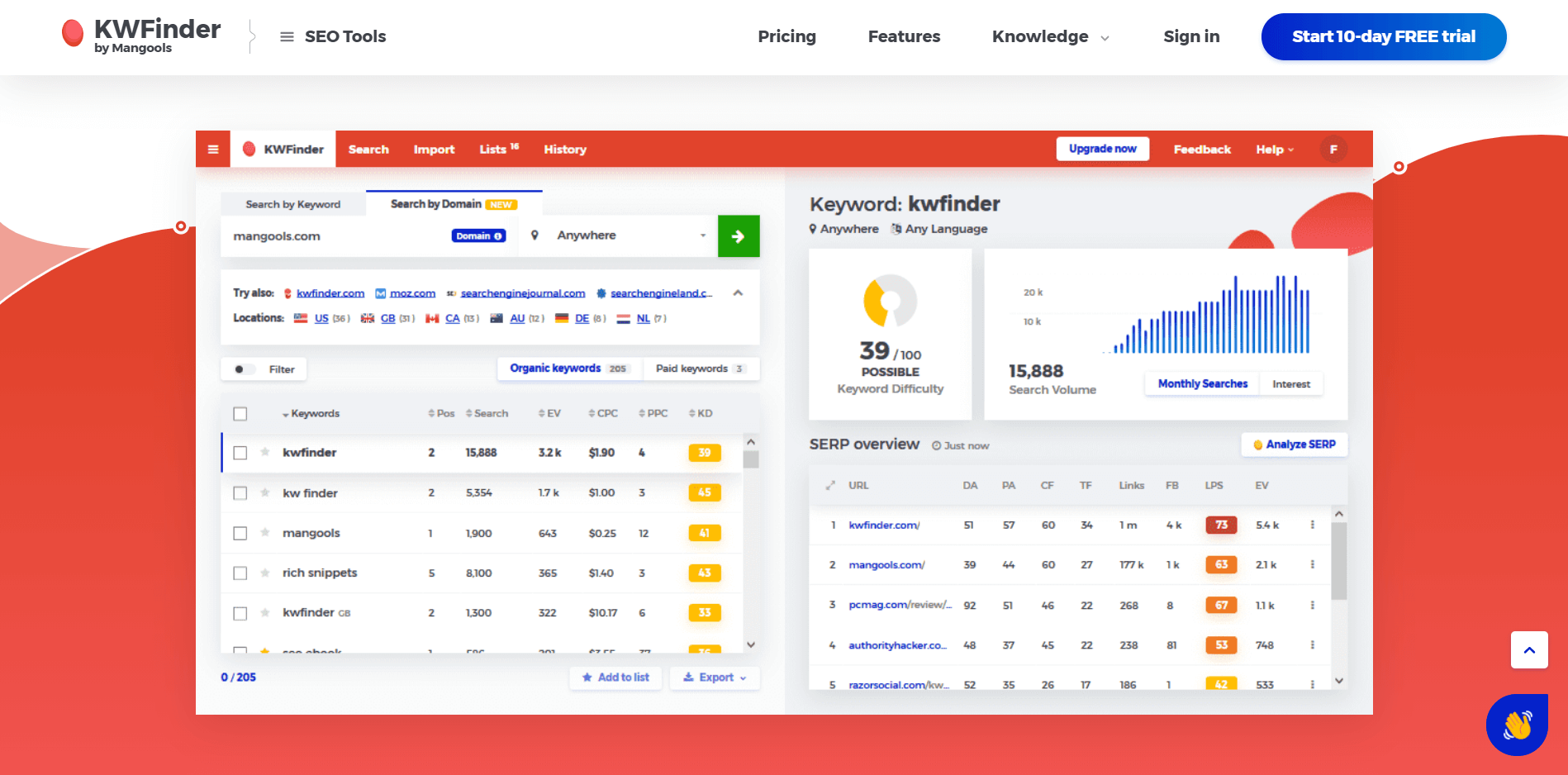Open the History menu item
Viewport: 1568px width, 775px height.
[x=565, y=150]
